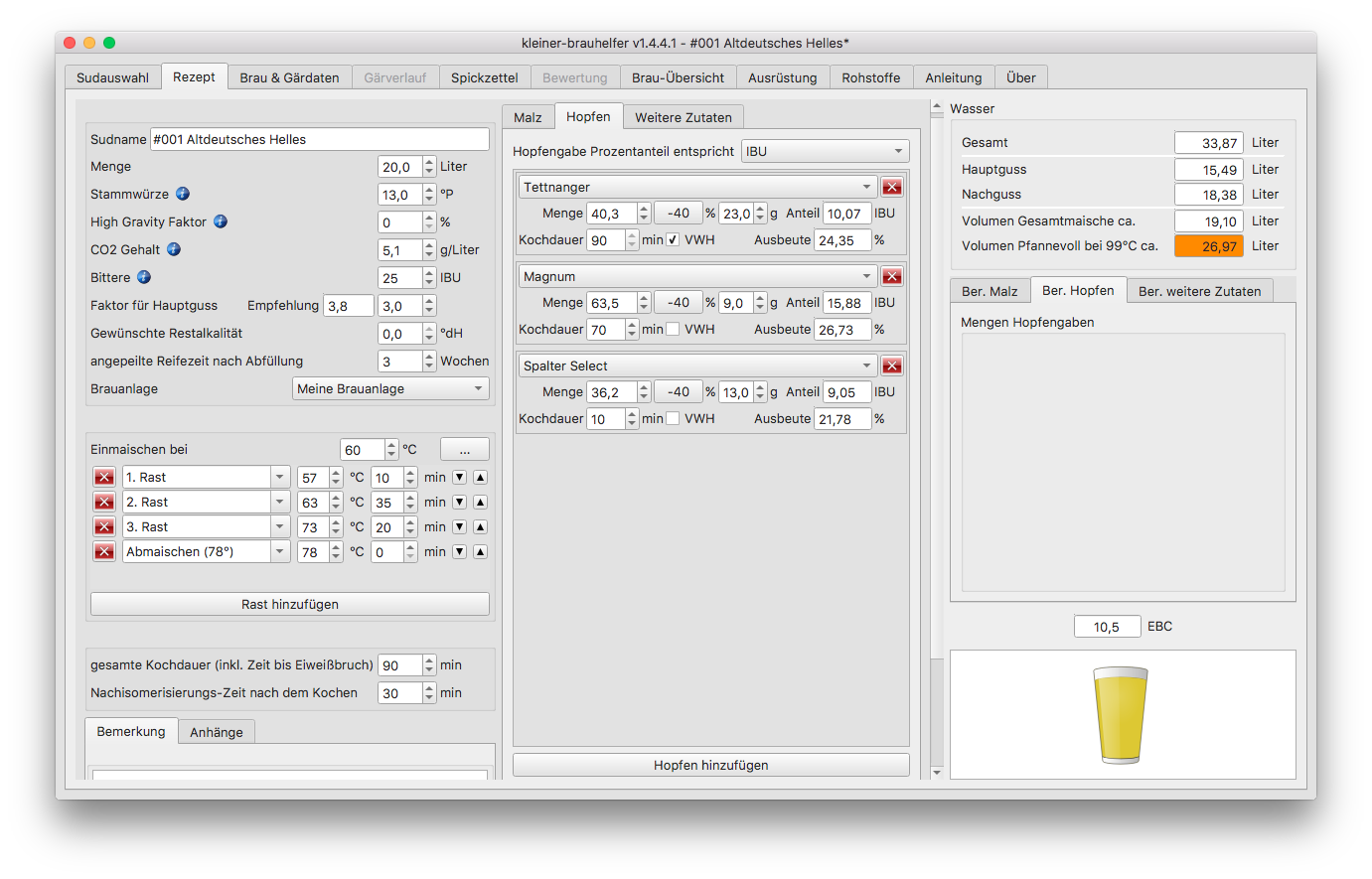
Task: Click the info icon beside Bittere
Action: point(144,277)
